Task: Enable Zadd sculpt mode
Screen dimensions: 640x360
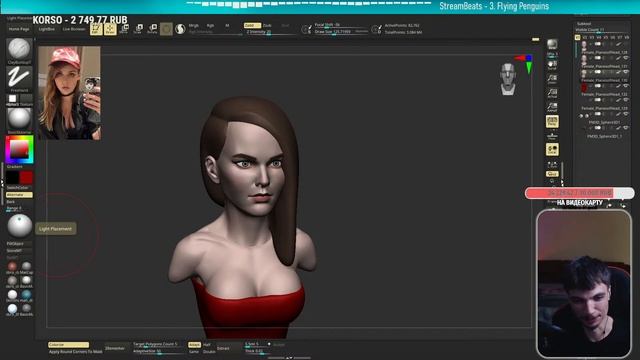Action: [x=252, y=25]
